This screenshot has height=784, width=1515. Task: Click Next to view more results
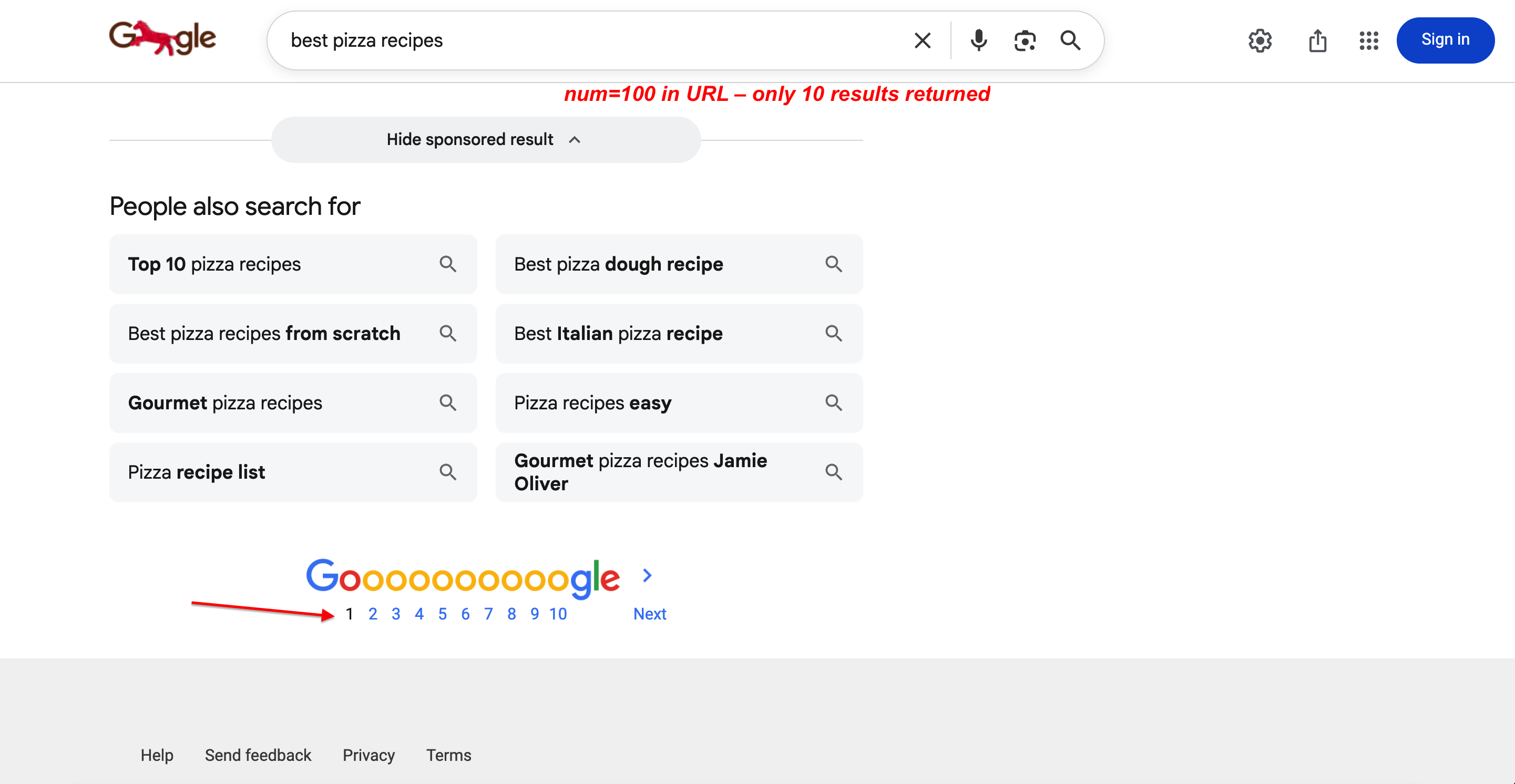coord(649,614)
